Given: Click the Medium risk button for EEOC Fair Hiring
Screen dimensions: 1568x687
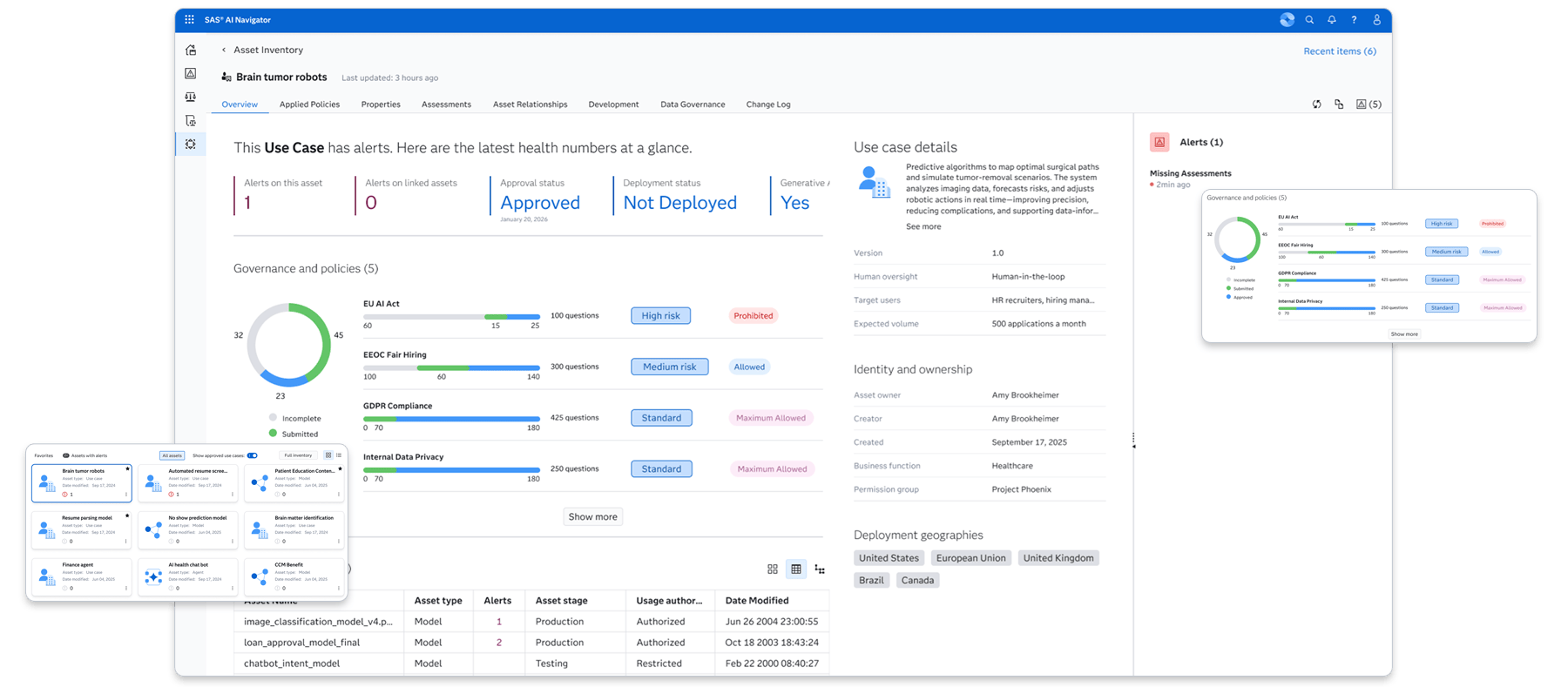Looking at the screenshot, I should (x=669, y=367).
